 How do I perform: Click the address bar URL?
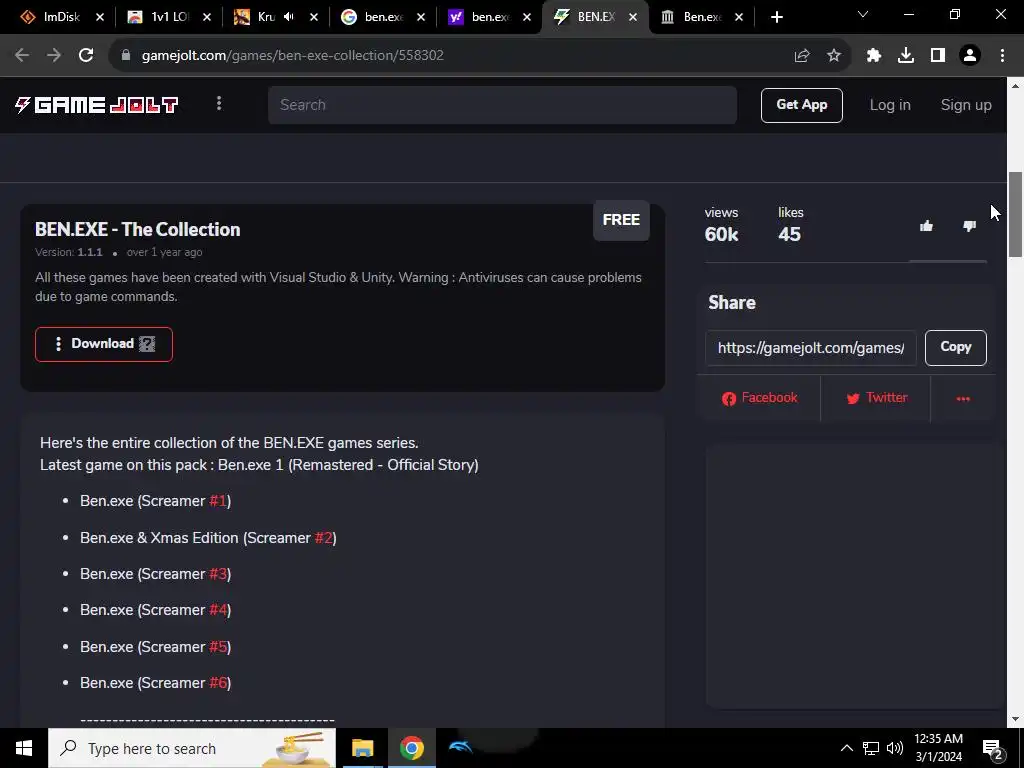tap(293, 56)
